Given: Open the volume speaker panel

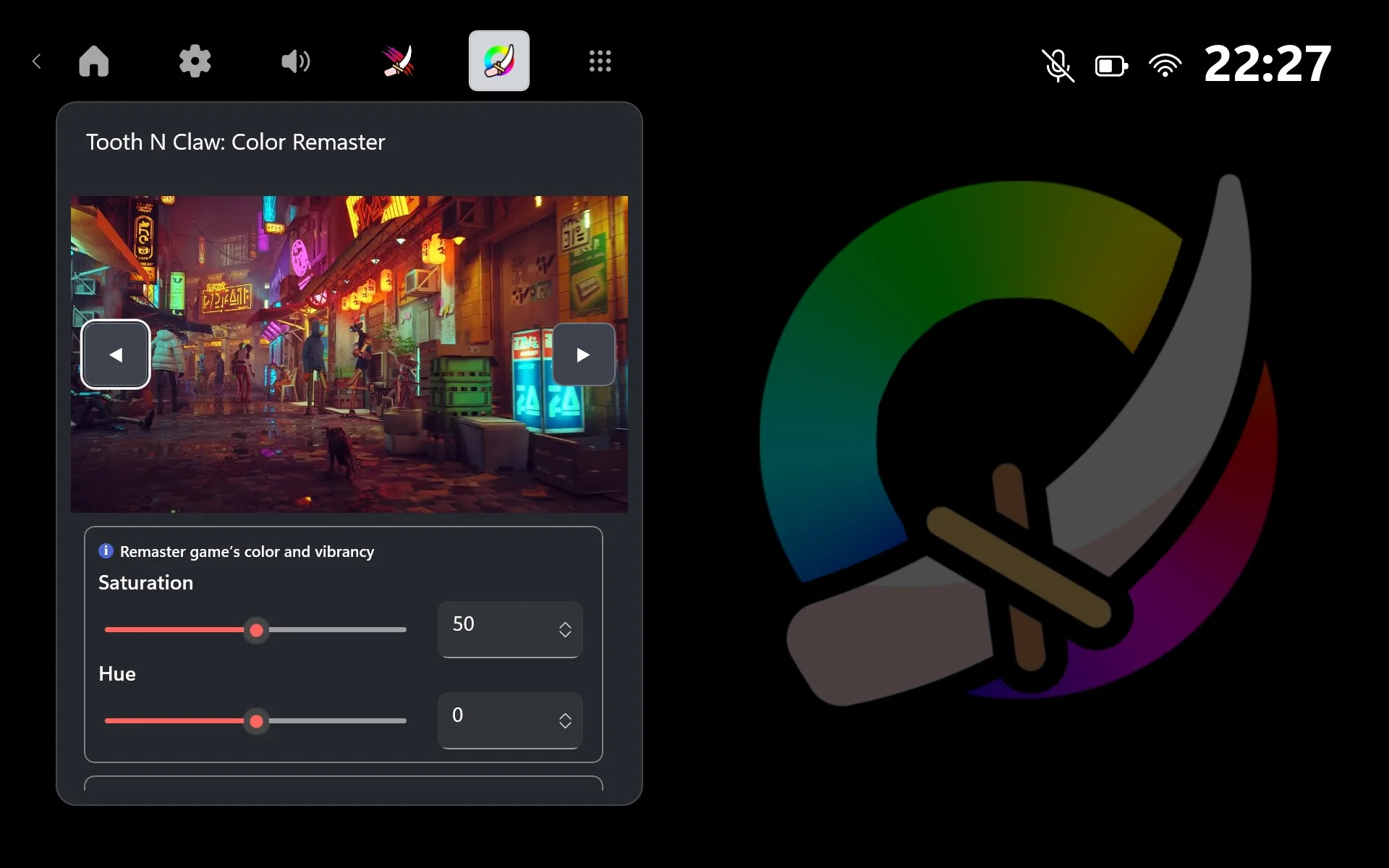Looking at the screenshot, I should click(296, 61).
